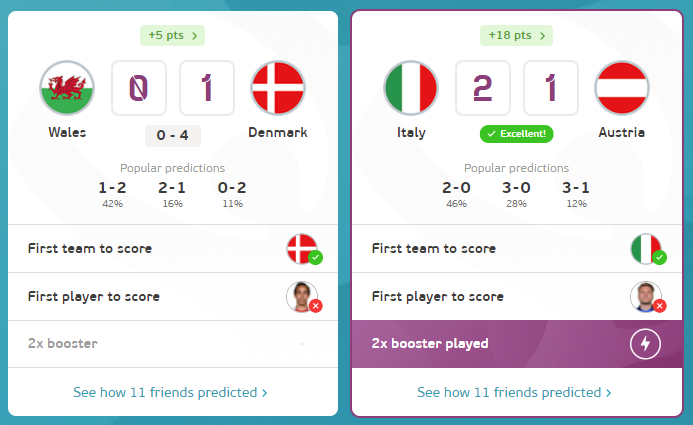Click the 0 - 4 actual result label
Viewport: 693px width, 425px height.
[x=173, y=135]
